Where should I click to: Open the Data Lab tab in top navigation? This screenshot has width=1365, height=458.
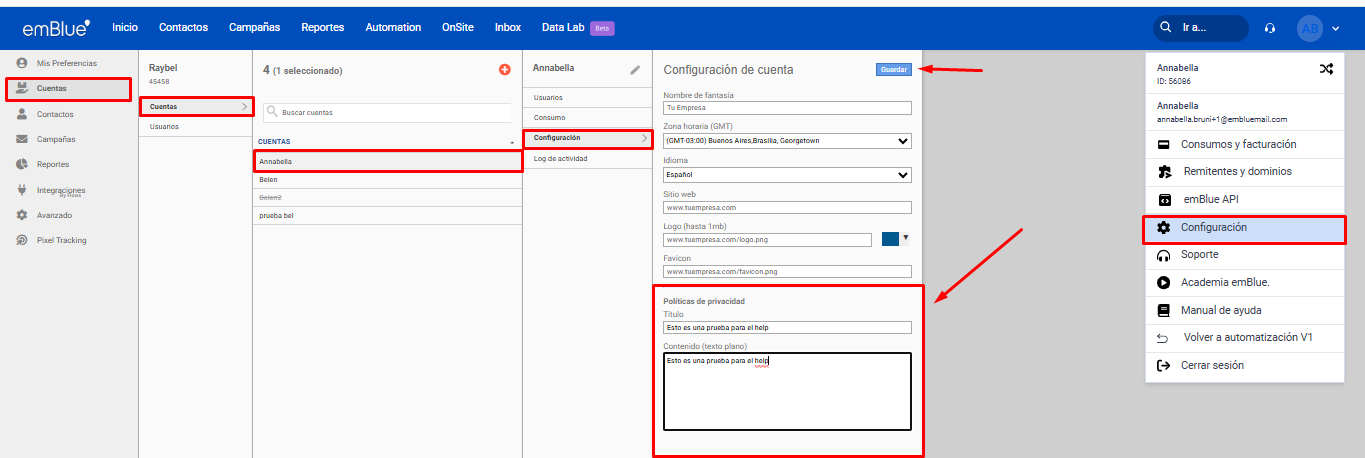[x=565, y=27]
